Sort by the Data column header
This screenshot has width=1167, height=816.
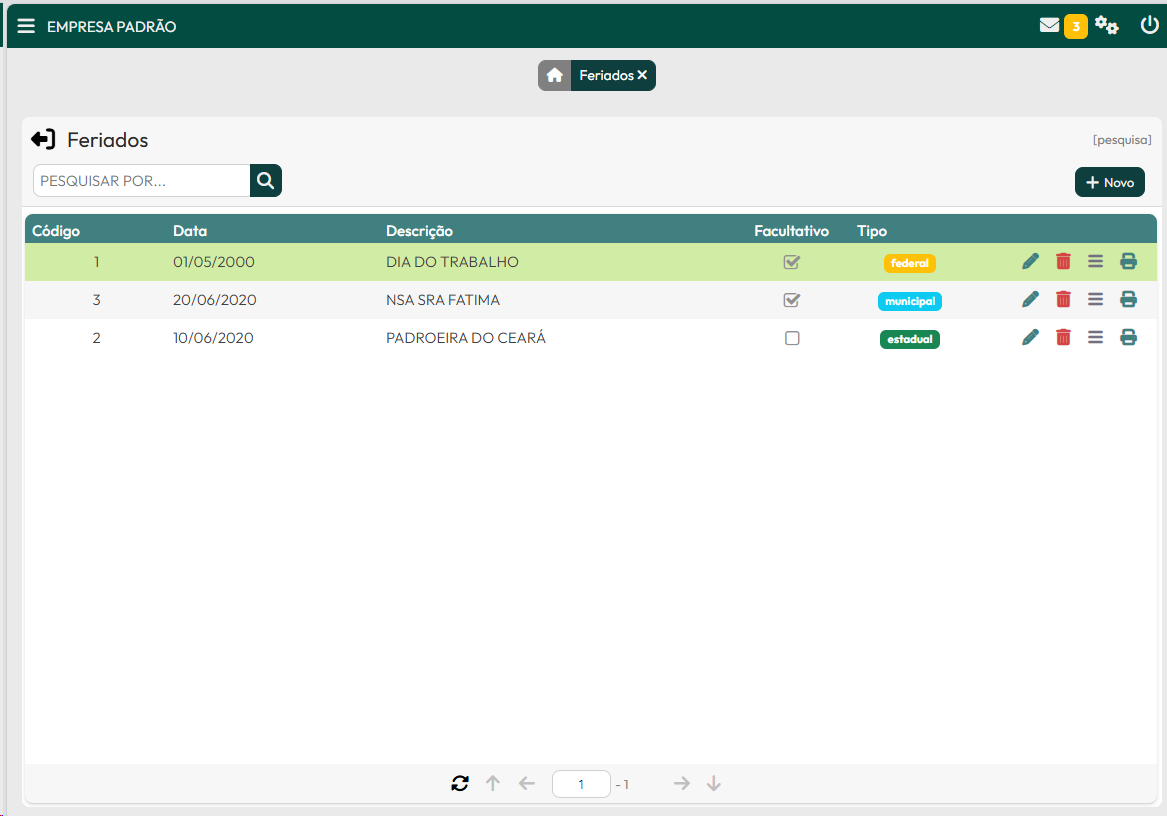click(x=190, y=231)
